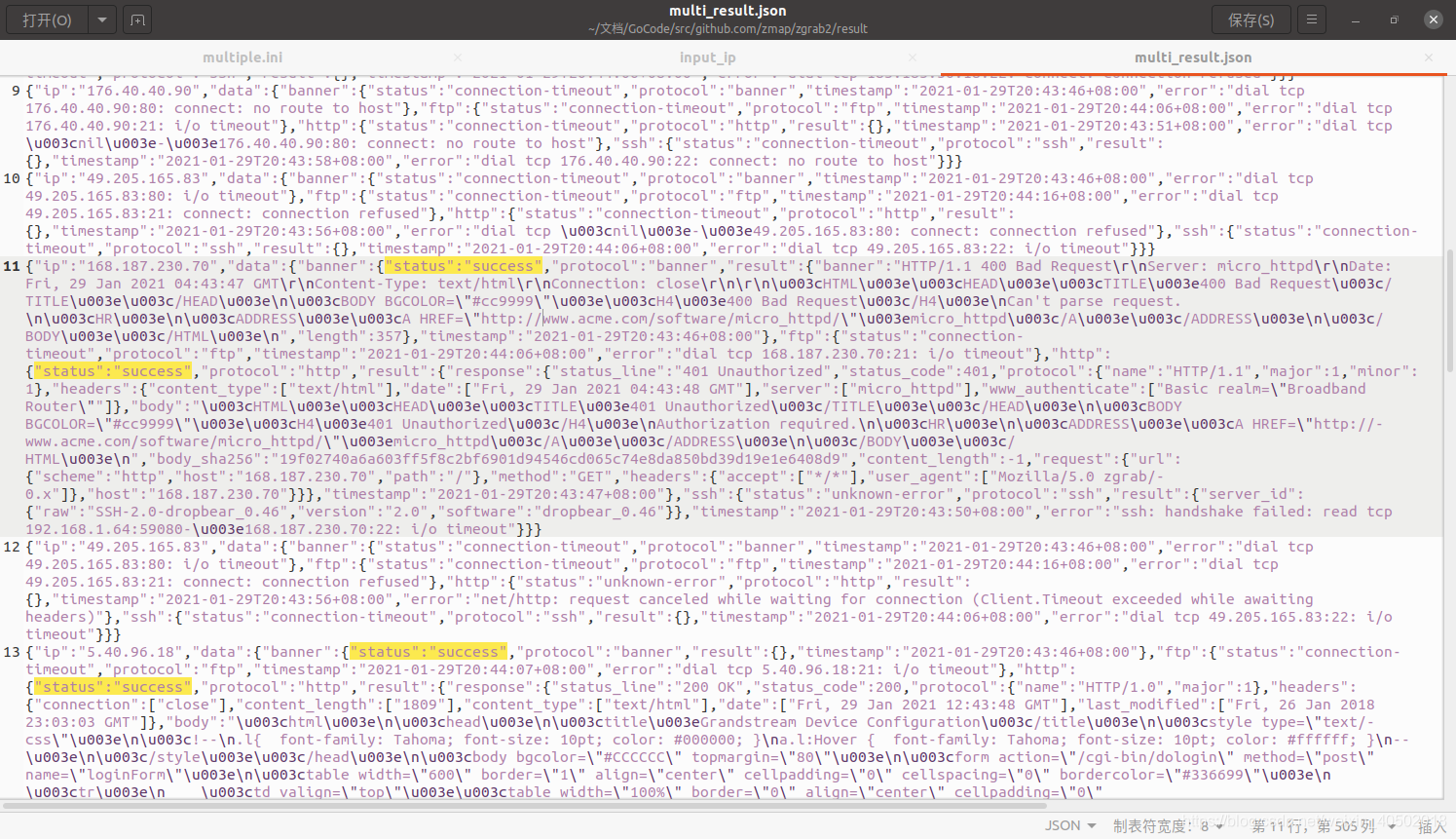Viewport: 1456px width, 839px height.
Task: Open the JSON syntax language dropdown
Action: click(x=1070, y=825)
